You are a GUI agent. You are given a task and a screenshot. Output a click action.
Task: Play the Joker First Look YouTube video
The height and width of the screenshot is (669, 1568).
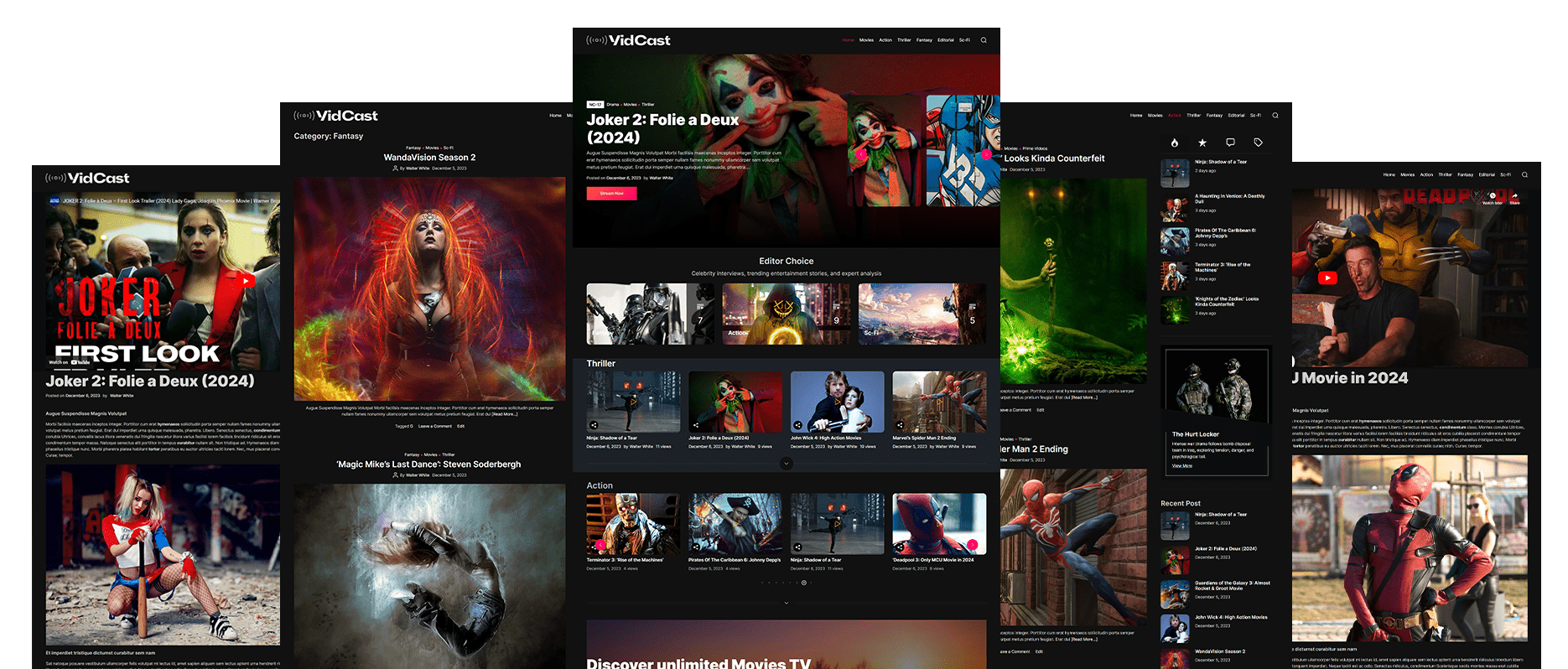click(245, 281)
